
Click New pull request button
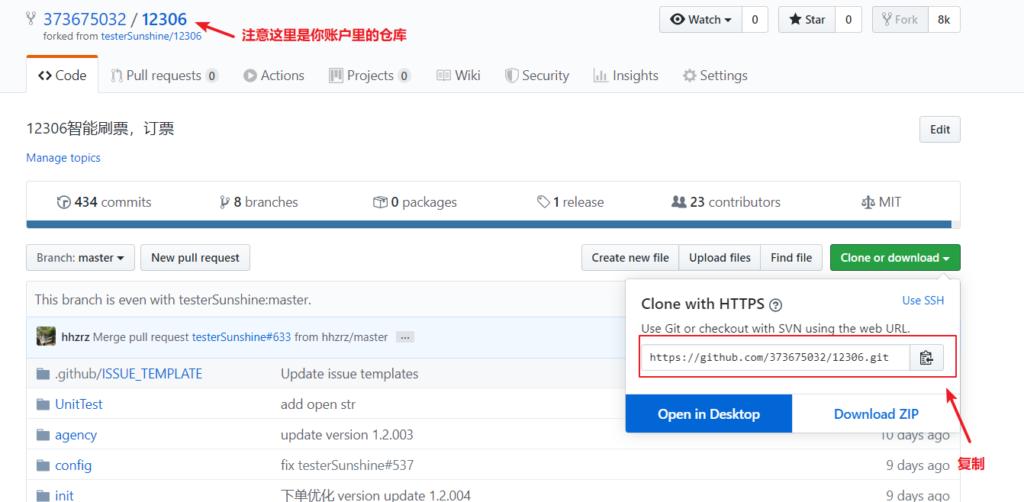point(195,258)
